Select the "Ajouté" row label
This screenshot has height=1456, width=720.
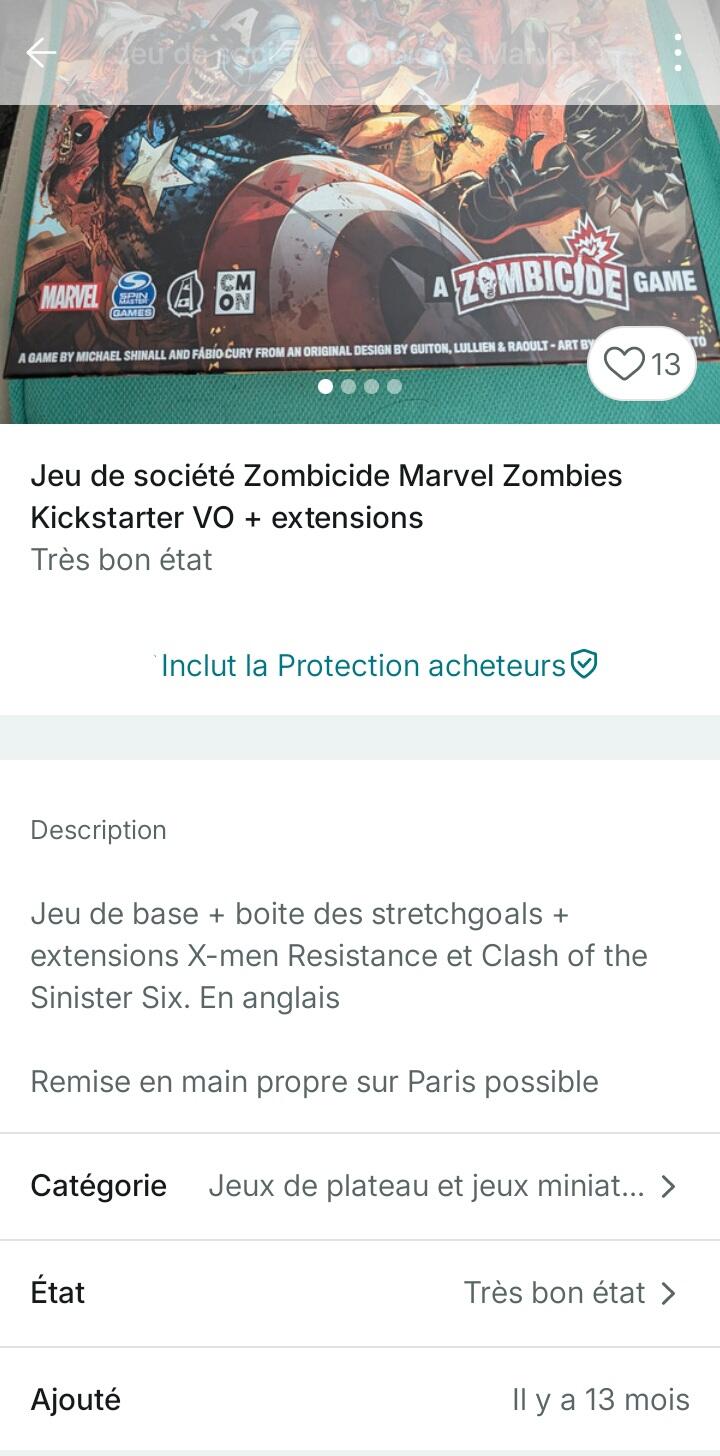pos(76,1400)
